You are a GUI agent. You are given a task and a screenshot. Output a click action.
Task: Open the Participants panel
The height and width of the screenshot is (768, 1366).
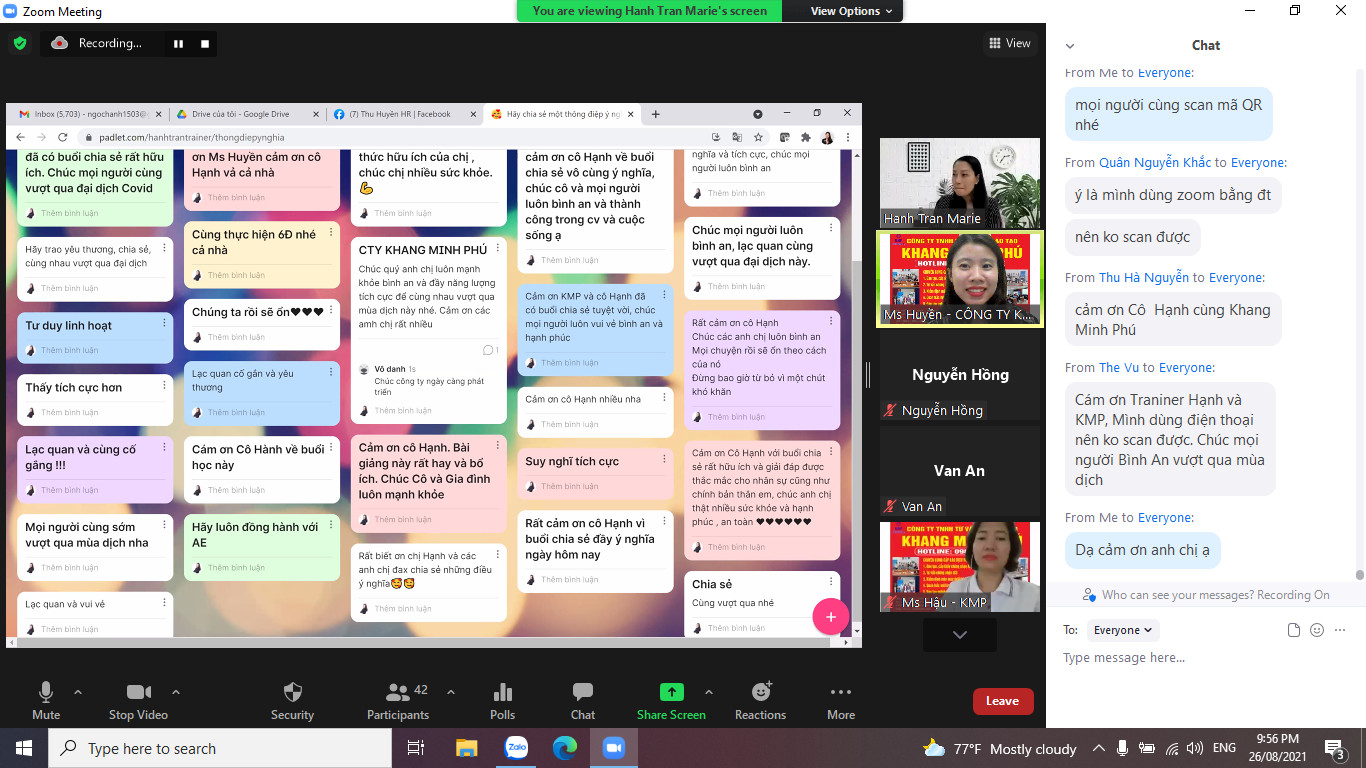pos(398,693)
